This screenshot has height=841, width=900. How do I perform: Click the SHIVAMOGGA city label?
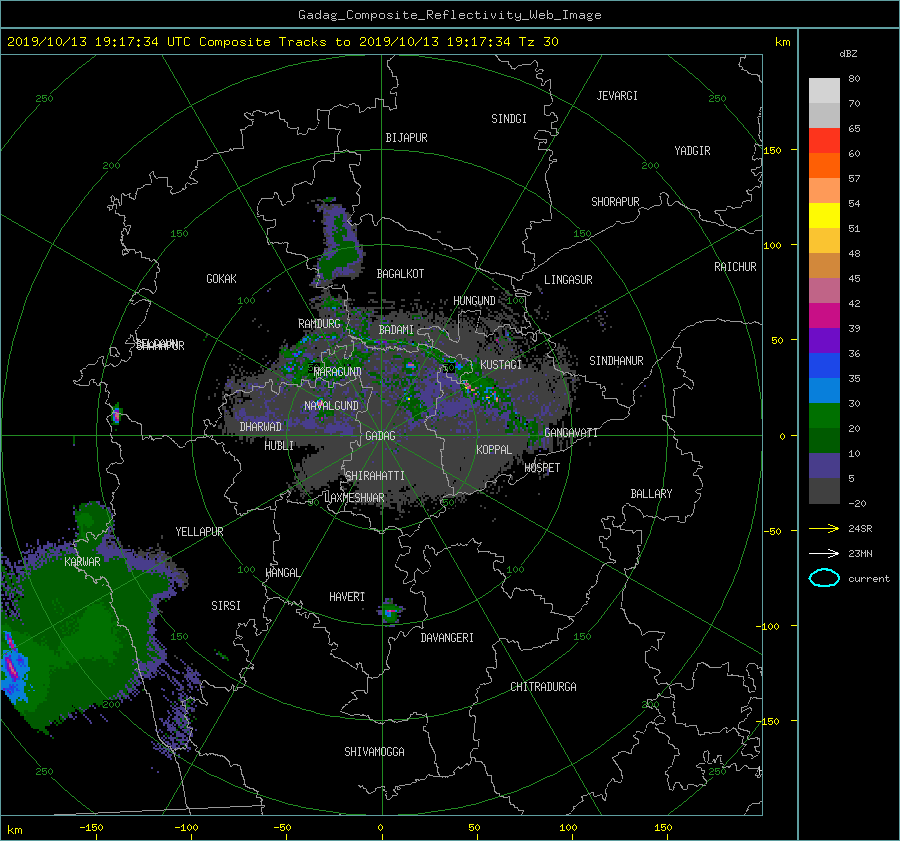coord(374,752)
